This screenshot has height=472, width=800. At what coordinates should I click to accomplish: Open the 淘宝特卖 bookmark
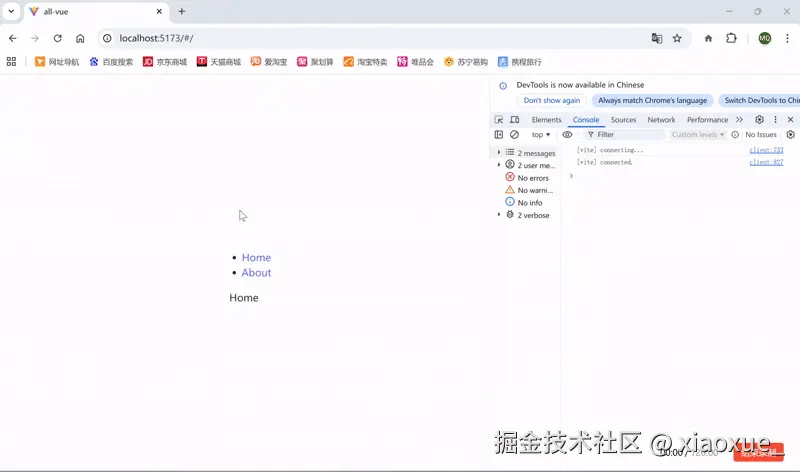[365, 62]
